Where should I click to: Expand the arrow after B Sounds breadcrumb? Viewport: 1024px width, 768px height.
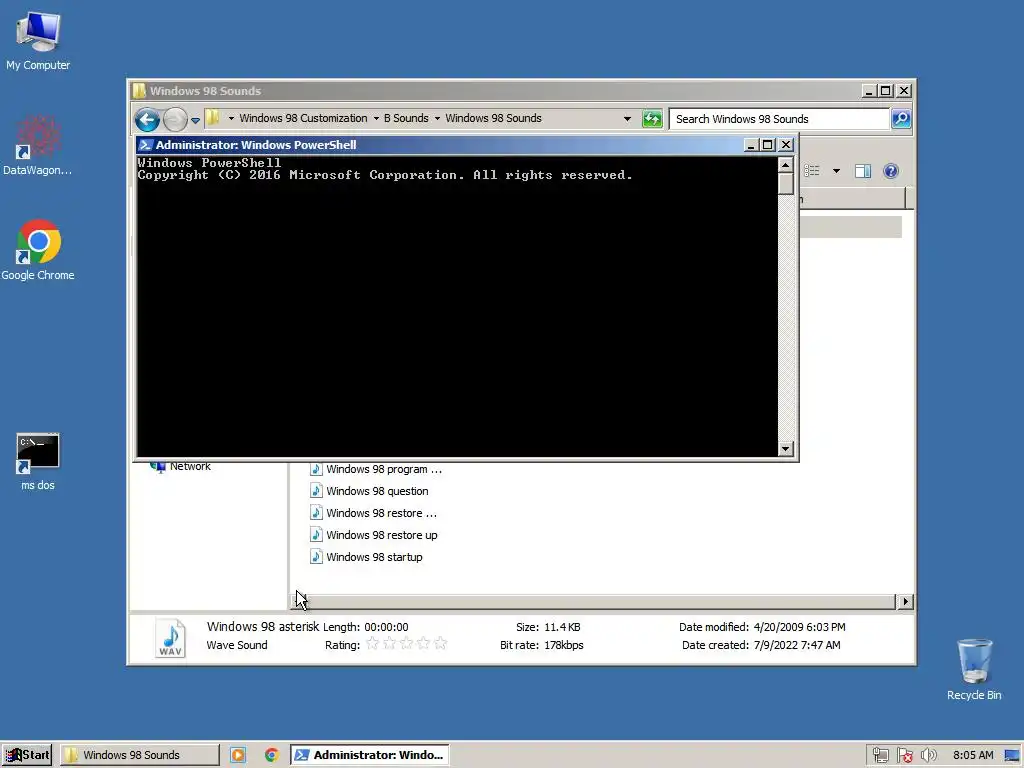click(438, 118)
